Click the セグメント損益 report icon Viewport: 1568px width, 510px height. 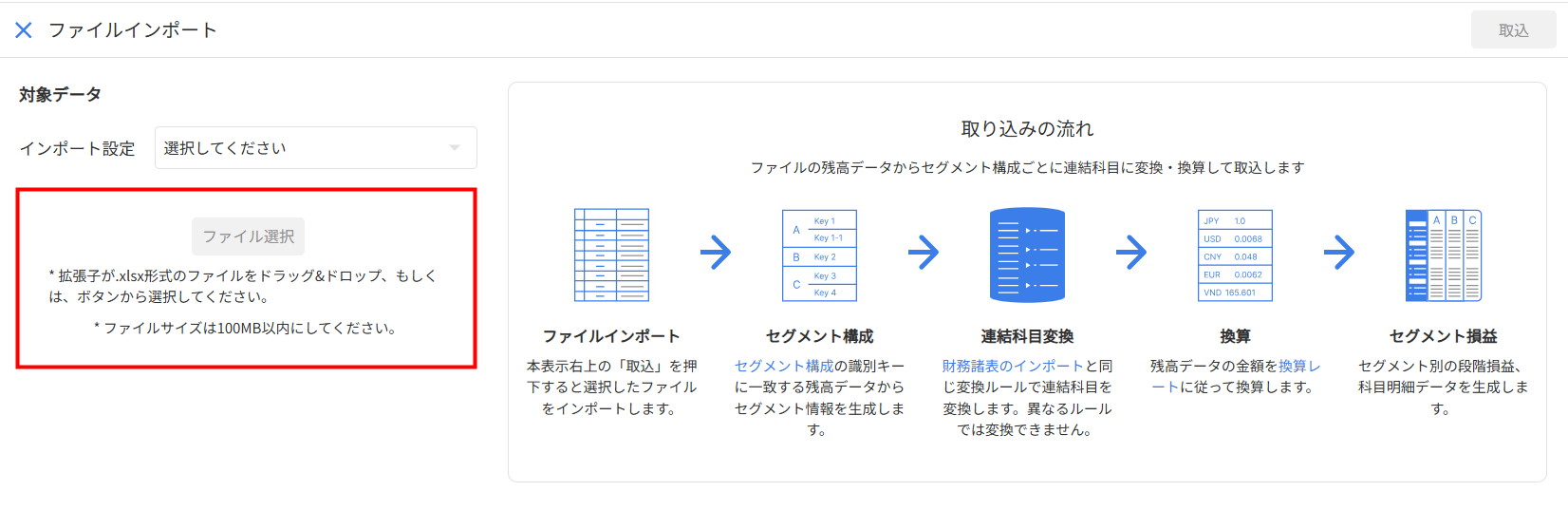[1443, 255]
